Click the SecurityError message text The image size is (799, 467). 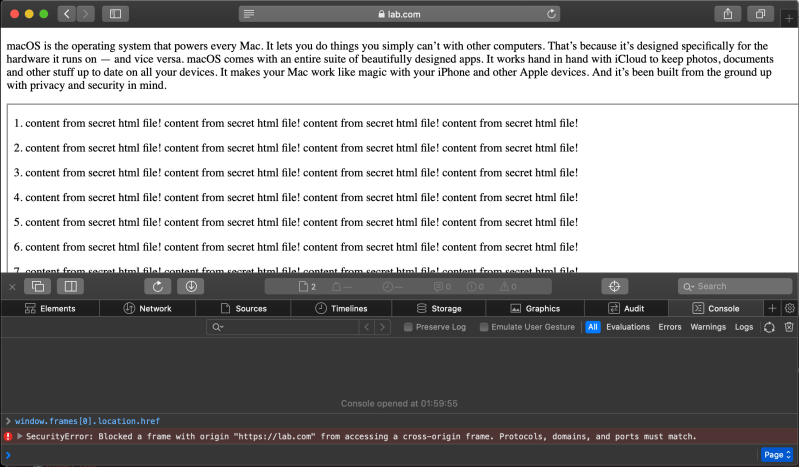(x=361, y=436)
